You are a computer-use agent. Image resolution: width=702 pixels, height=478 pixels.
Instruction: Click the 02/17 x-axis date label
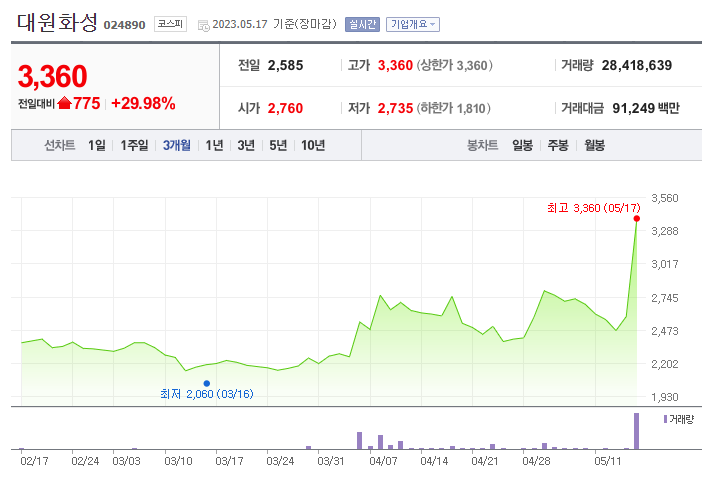point(34,461)
